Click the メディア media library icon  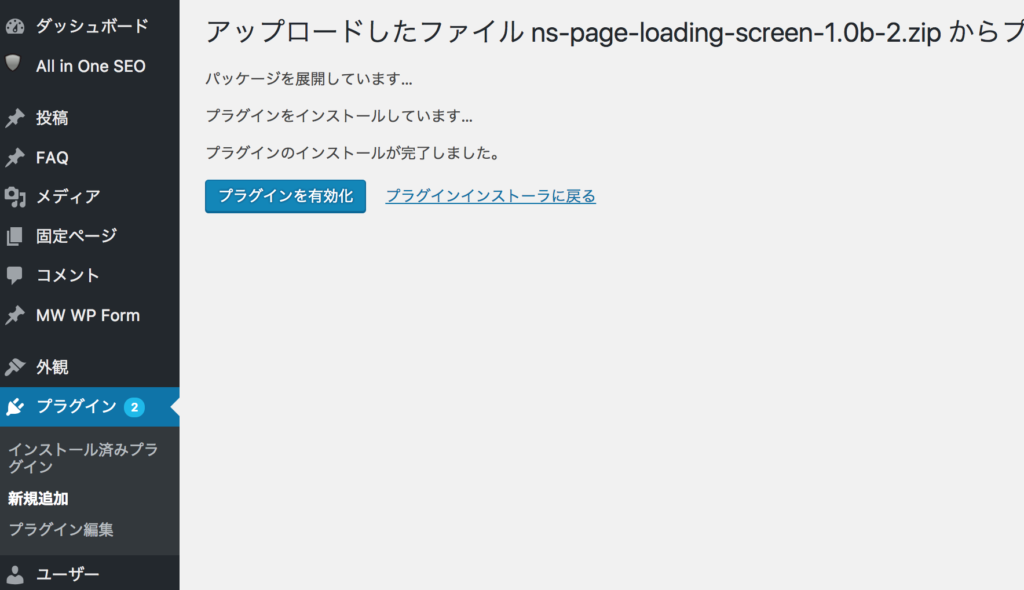coord(15,197)
